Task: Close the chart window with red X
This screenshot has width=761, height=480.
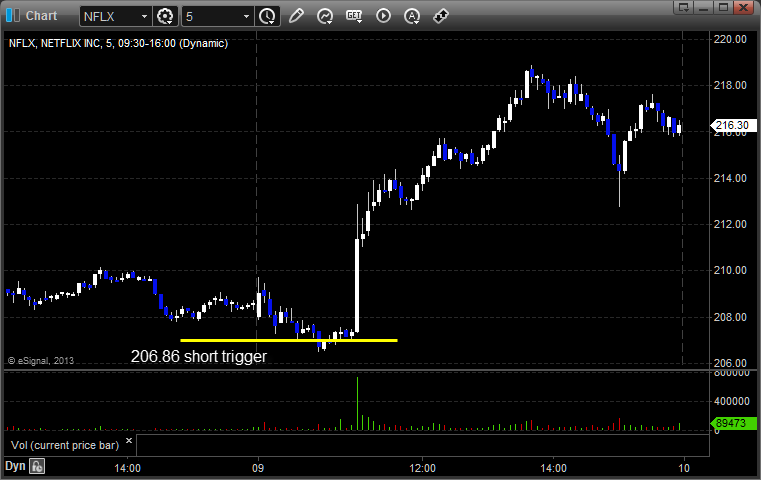Action: (744, 7)
